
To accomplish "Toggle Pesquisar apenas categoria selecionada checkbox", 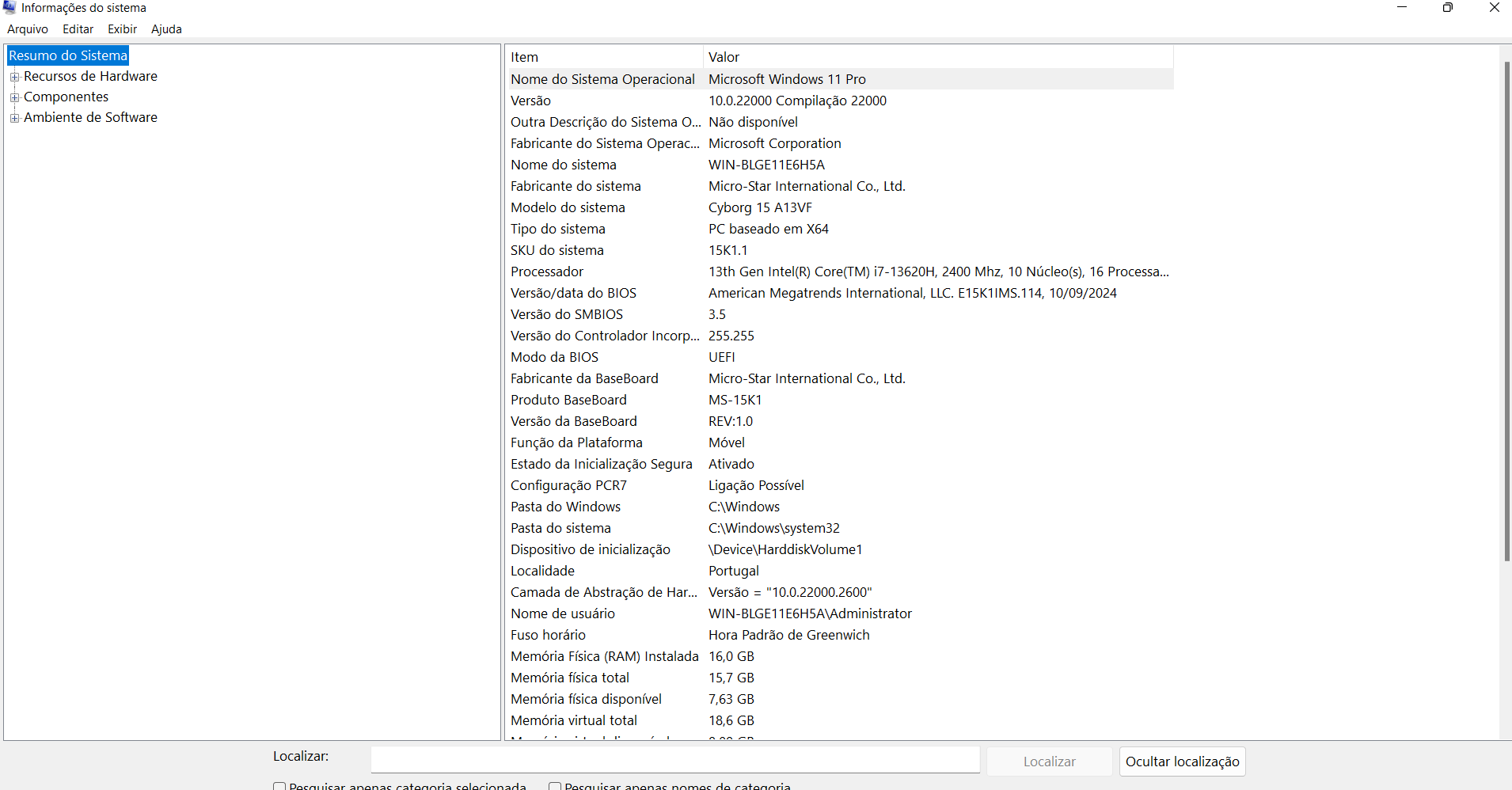I will pos(279,787).
